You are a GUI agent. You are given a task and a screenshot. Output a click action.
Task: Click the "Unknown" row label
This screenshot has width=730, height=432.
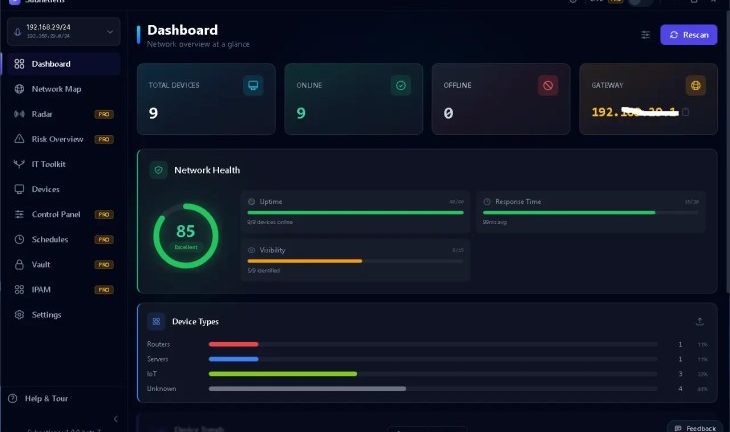click(162, 389)
